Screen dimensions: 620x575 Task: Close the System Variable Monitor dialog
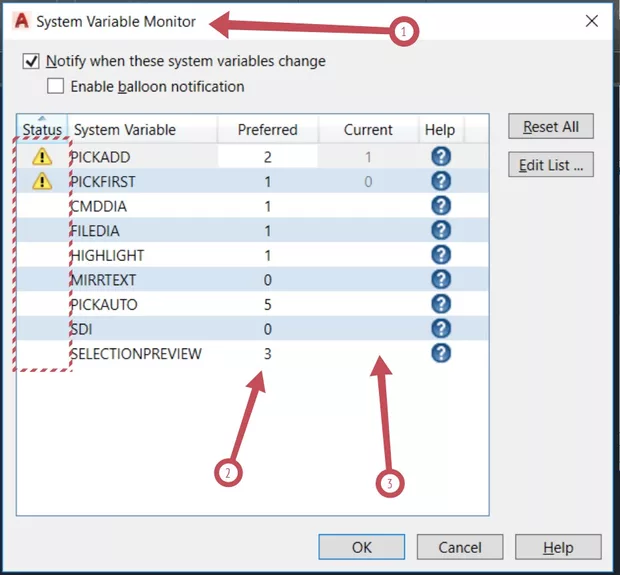(591, 20)
